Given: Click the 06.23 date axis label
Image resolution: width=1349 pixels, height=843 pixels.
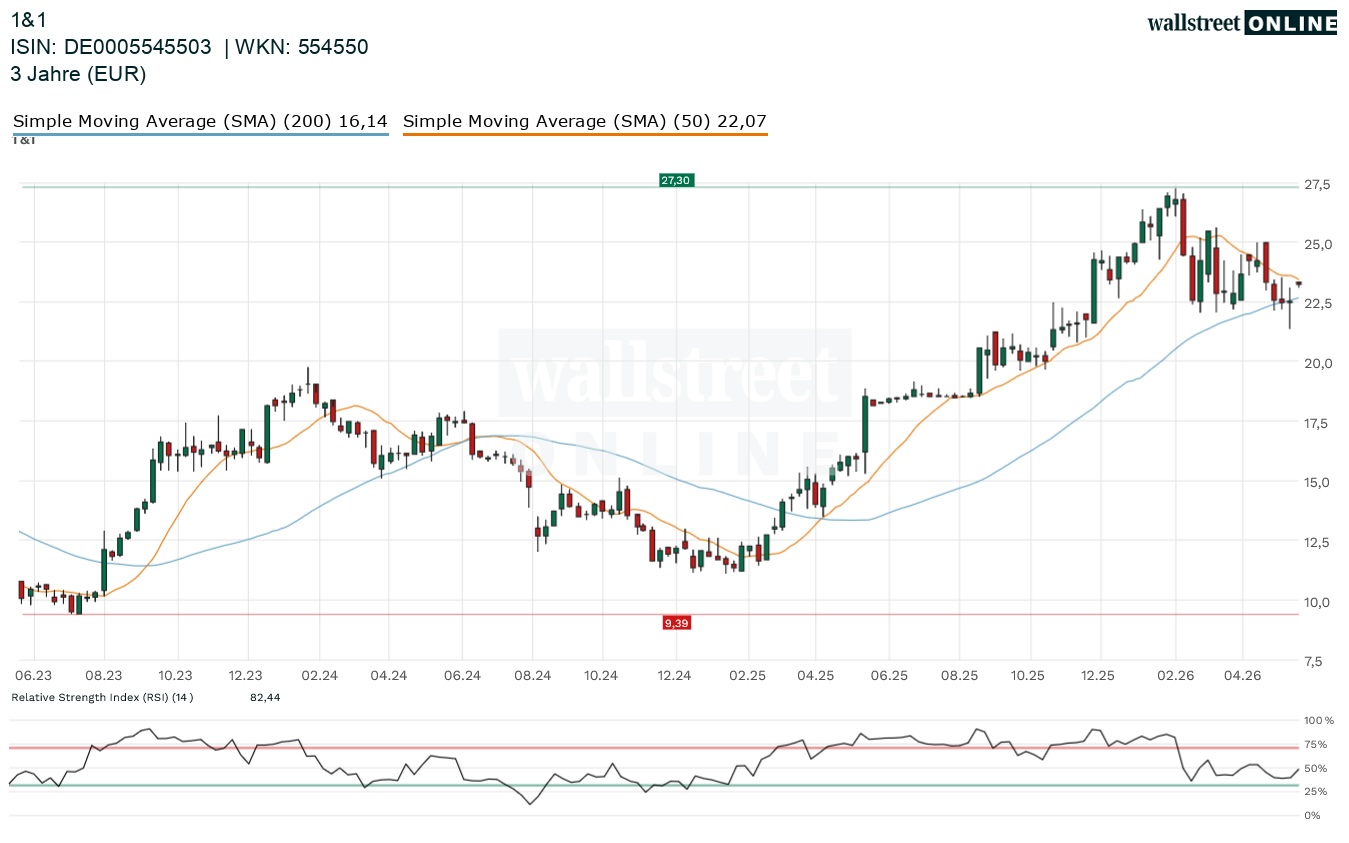Looking at the screenshot, I should coord(35,676).
